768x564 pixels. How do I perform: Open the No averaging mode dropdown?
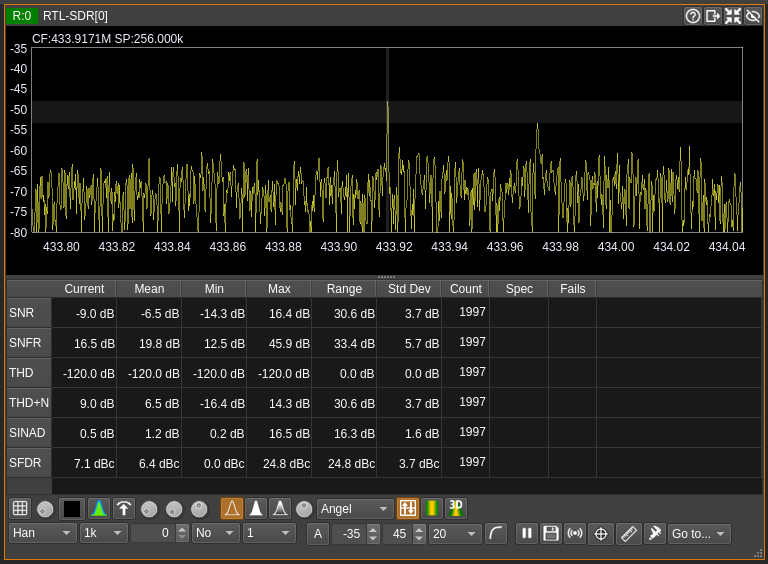click(x=216, y=533)
